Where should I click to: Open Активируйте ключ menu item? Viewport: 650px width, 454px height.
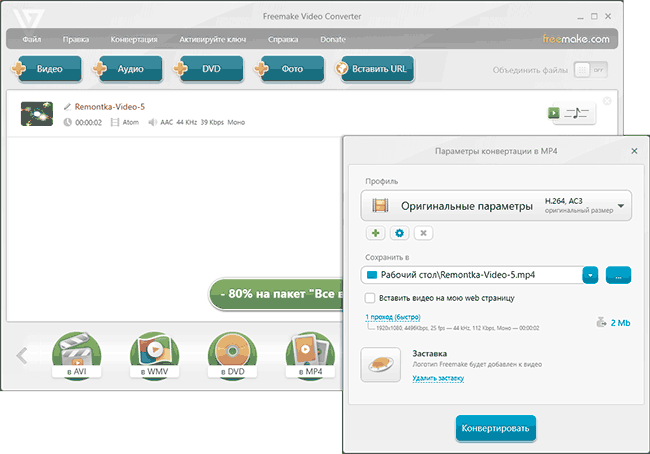[213, 39]
